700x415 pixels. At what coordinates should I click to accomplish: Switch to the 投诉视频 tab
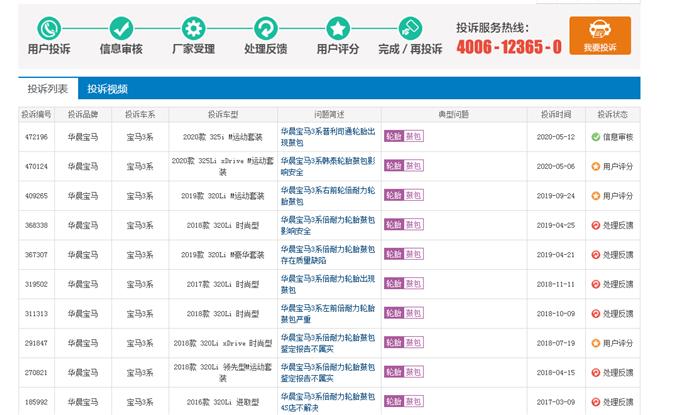[107, 89]
